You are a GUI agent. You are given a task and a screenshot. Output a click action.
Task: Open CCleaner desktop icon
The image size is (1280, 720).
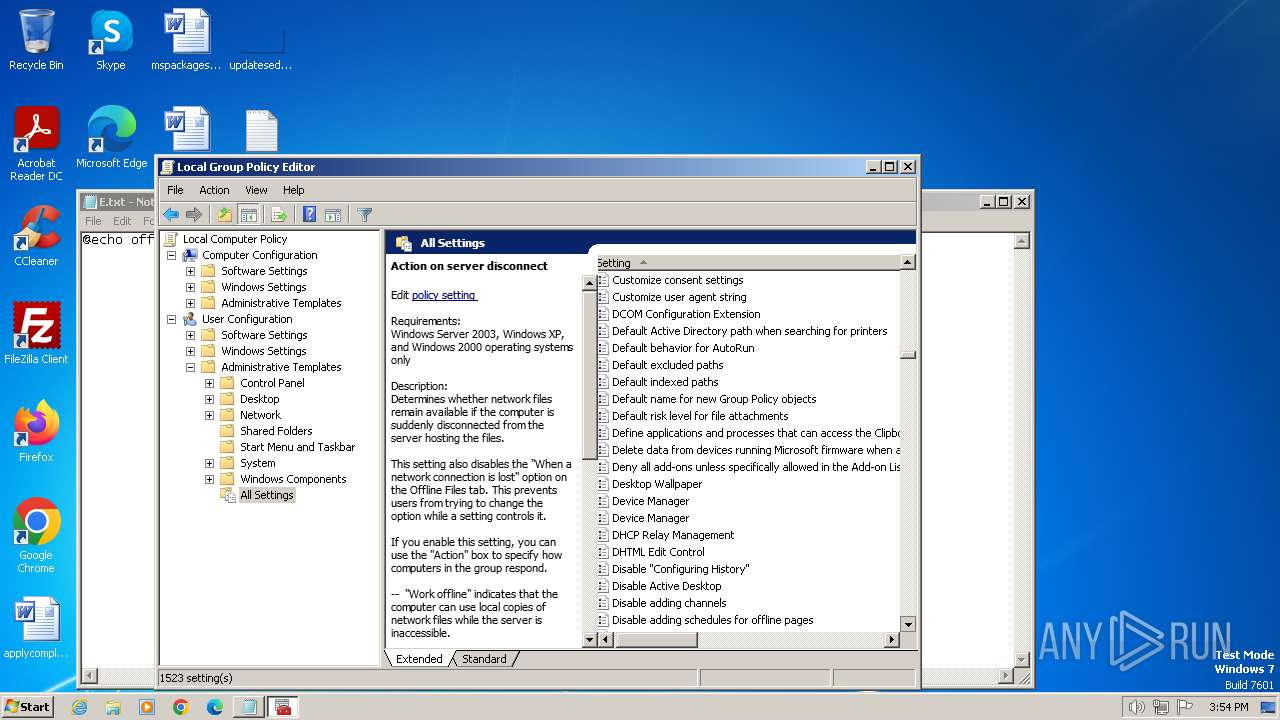(x=36, y=236)
